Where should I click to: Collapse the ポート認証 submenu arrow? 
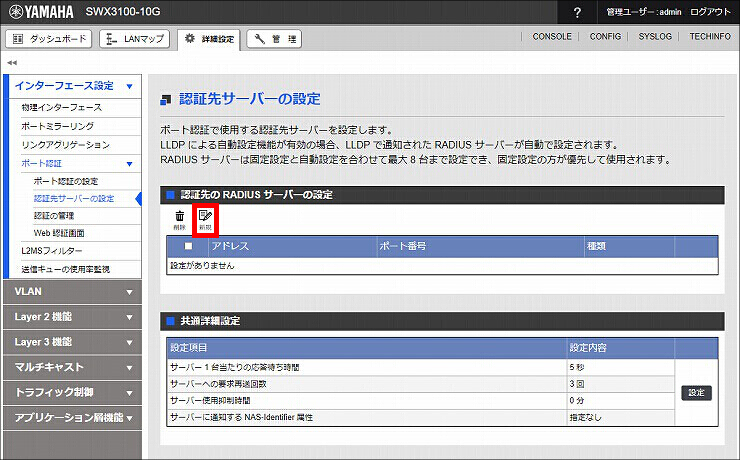(130, 164)
